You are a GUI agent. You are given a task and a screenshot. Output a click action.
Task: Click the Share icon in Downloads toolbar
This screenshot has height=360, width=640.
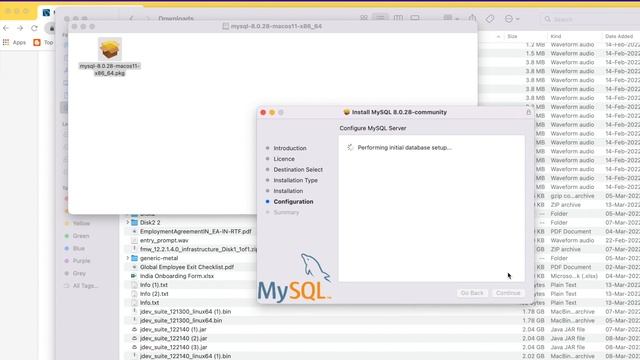tap(473, 18)
